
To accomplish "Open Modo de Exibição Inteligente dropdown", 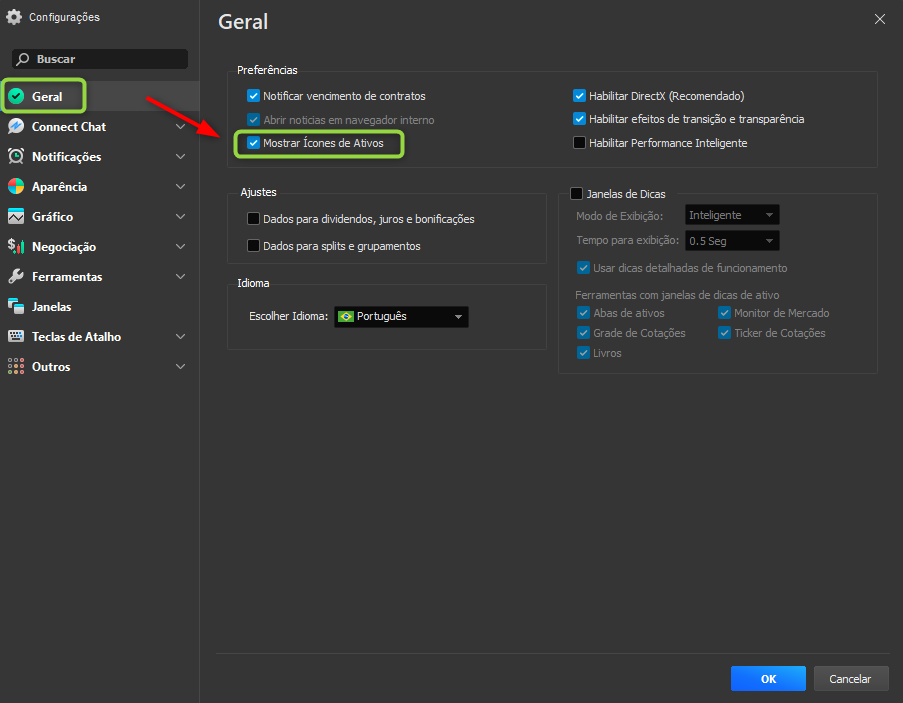I will (x=732, y=215).
